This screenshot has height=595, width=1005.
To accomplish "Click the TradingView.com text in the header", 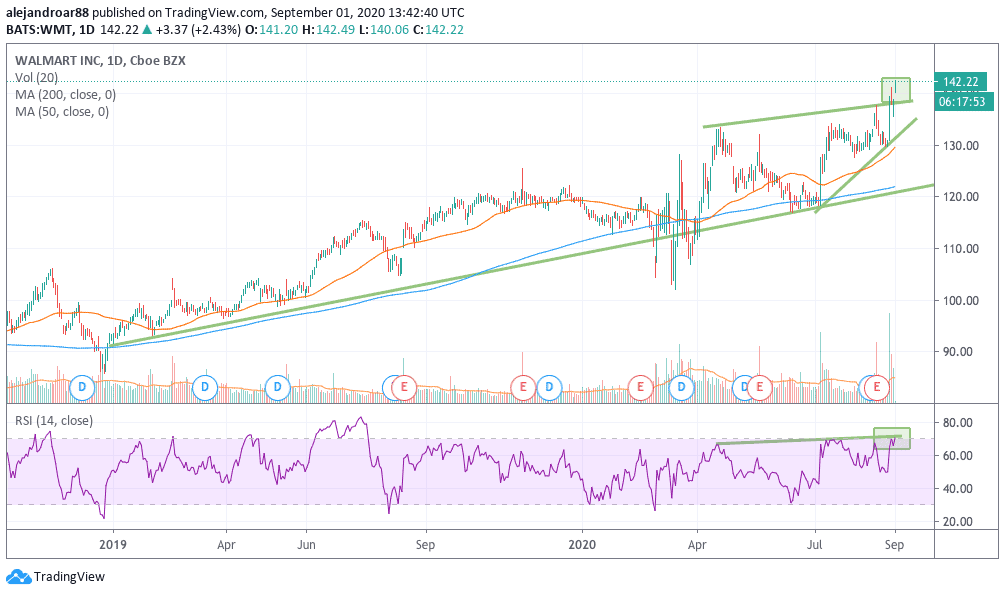I will click(215, 13).
